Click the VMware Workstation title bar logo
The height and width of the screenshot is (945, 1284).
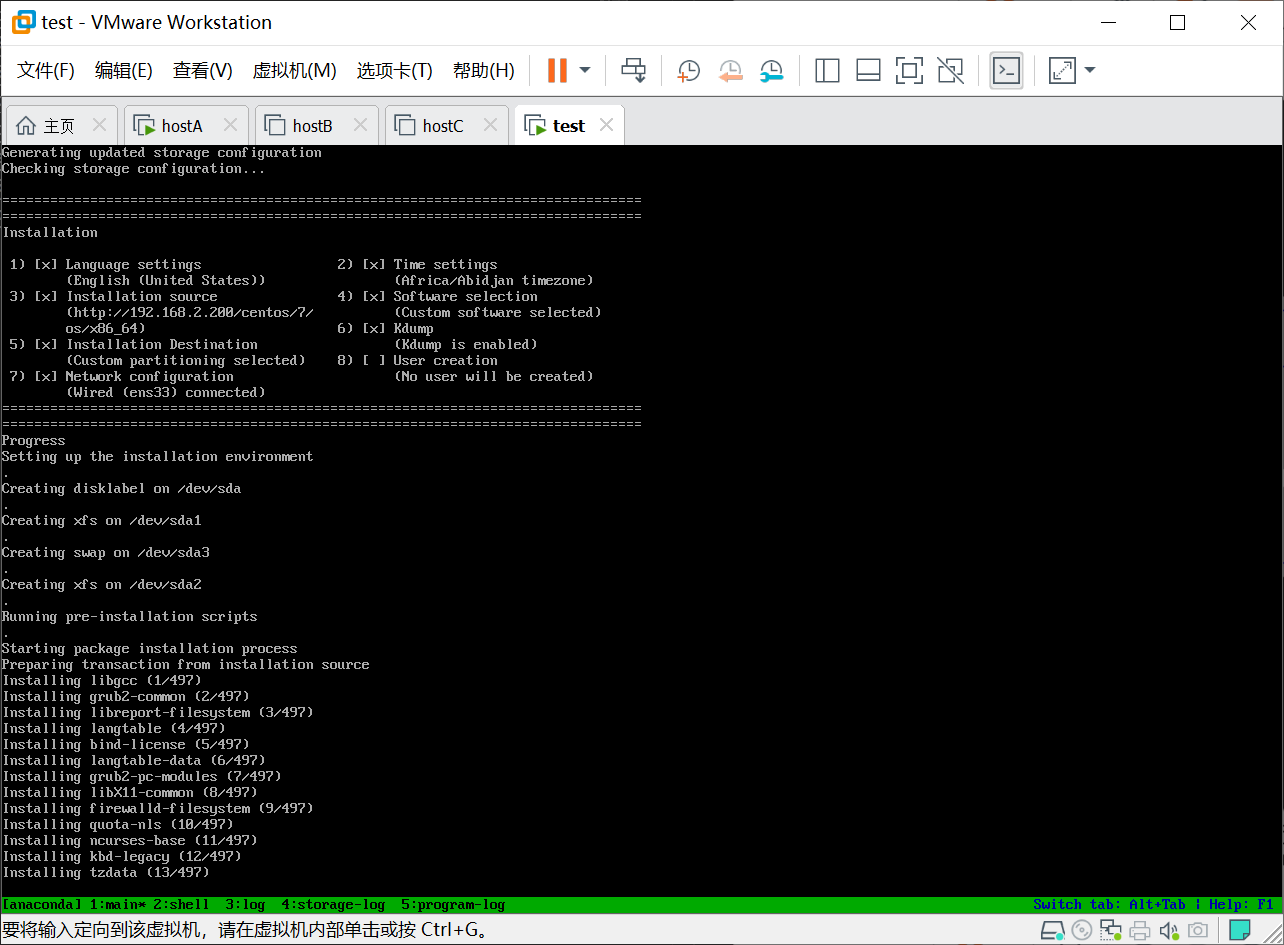[23, 22]
